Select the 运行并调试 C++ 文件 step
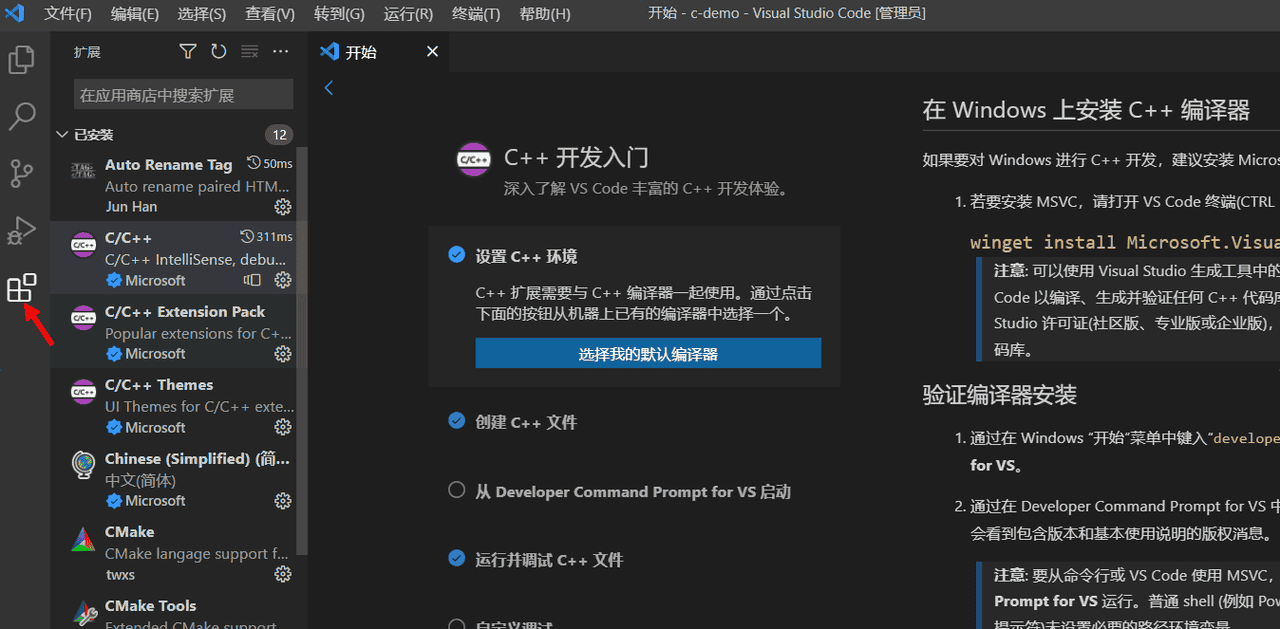The width and height of the screenshot is (1280, 629). (549, 559)
